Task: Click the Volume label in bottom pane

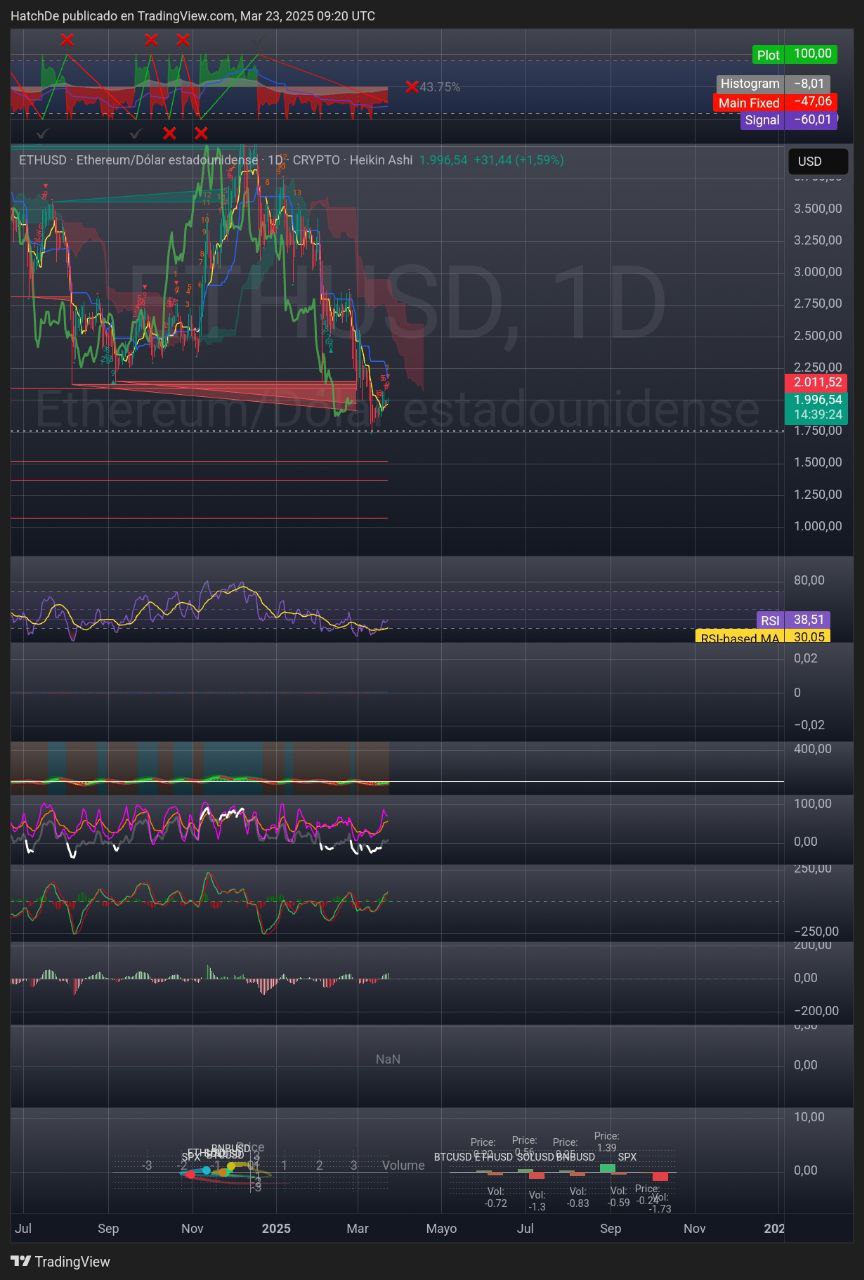Action: coord(403,1165)
